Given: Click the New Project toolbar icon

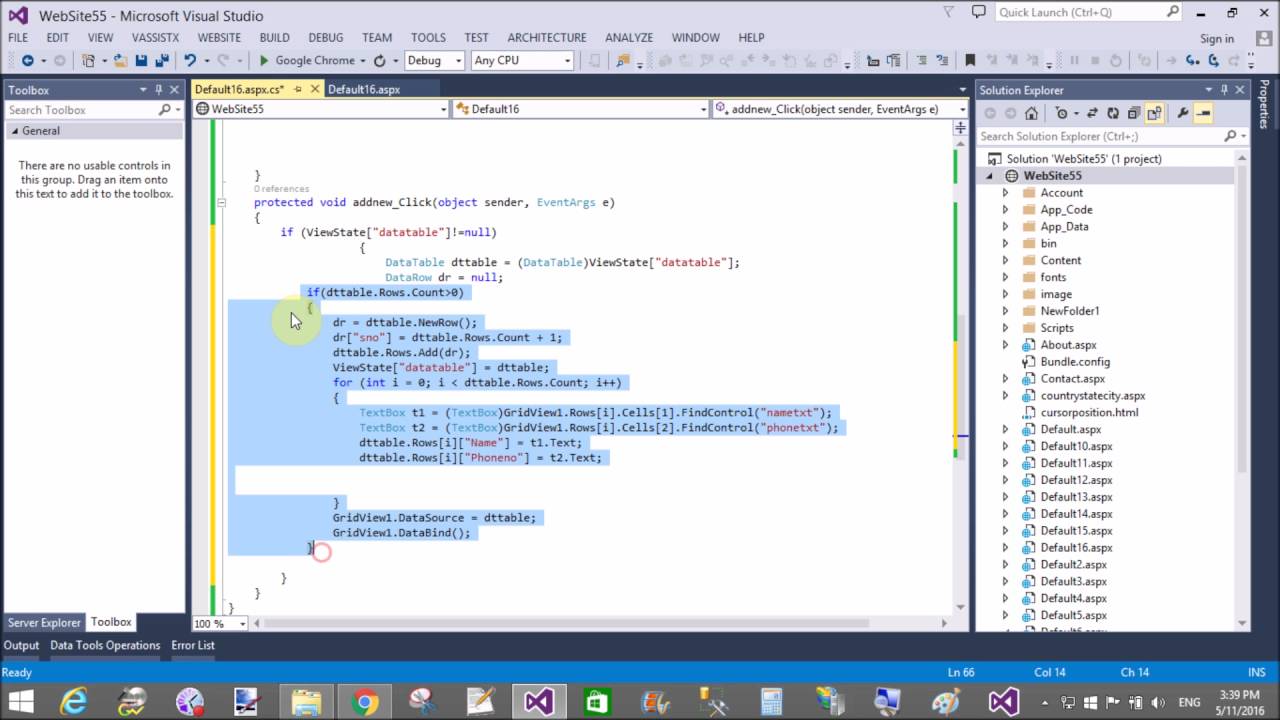Looking at the screenshot, I should 89,60.
